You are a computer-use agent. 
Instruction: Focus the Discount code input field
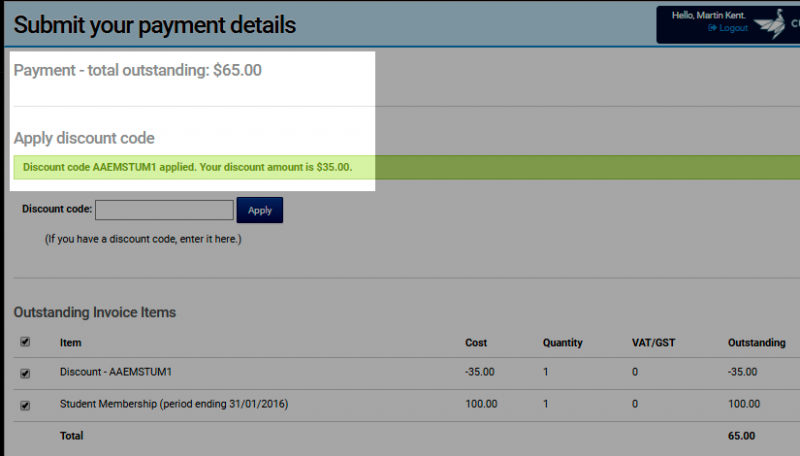pyautogui.click(x=164, y=210)
